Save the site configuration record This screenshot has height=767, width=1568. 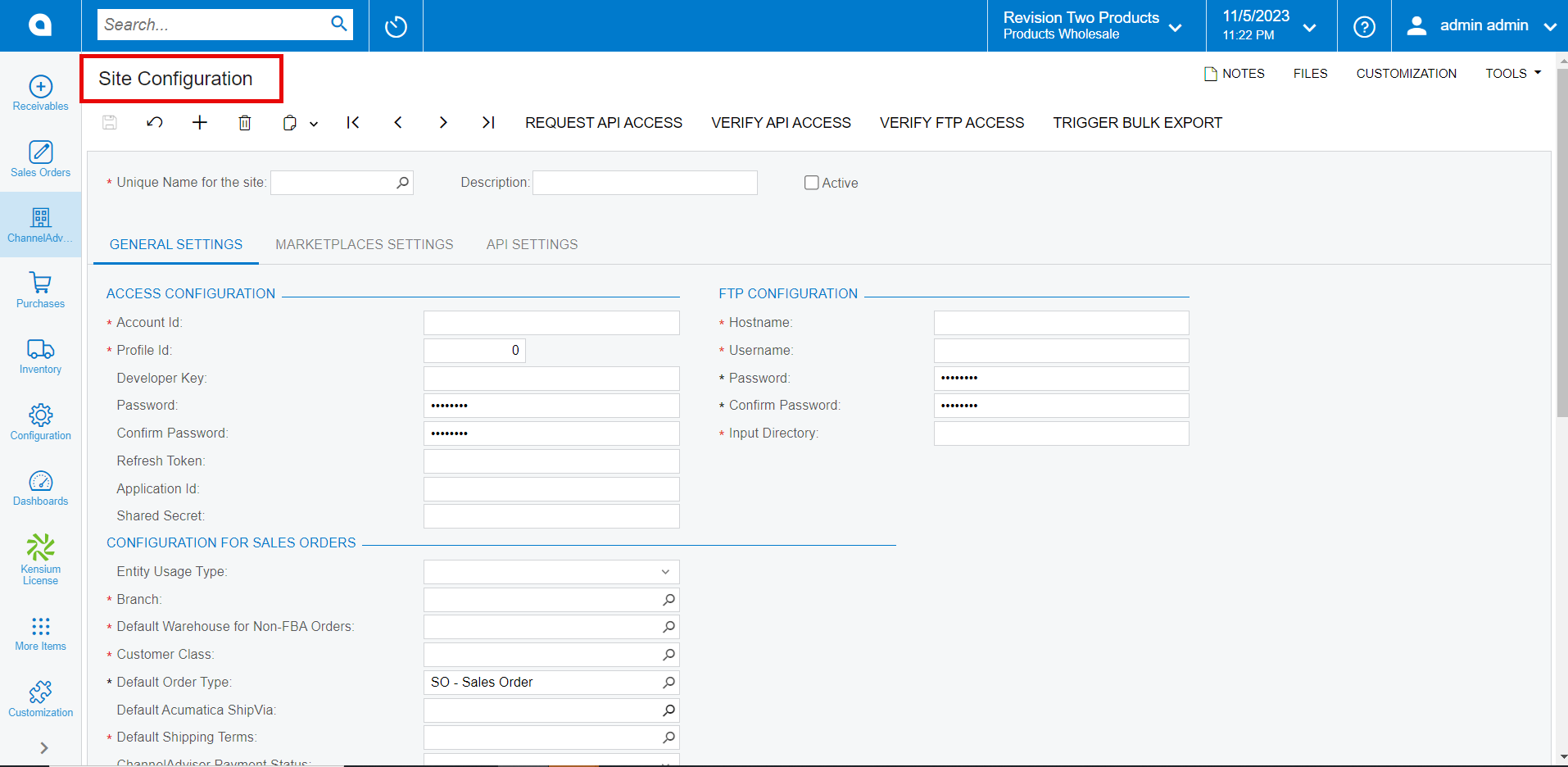click(x=109, y=122)
